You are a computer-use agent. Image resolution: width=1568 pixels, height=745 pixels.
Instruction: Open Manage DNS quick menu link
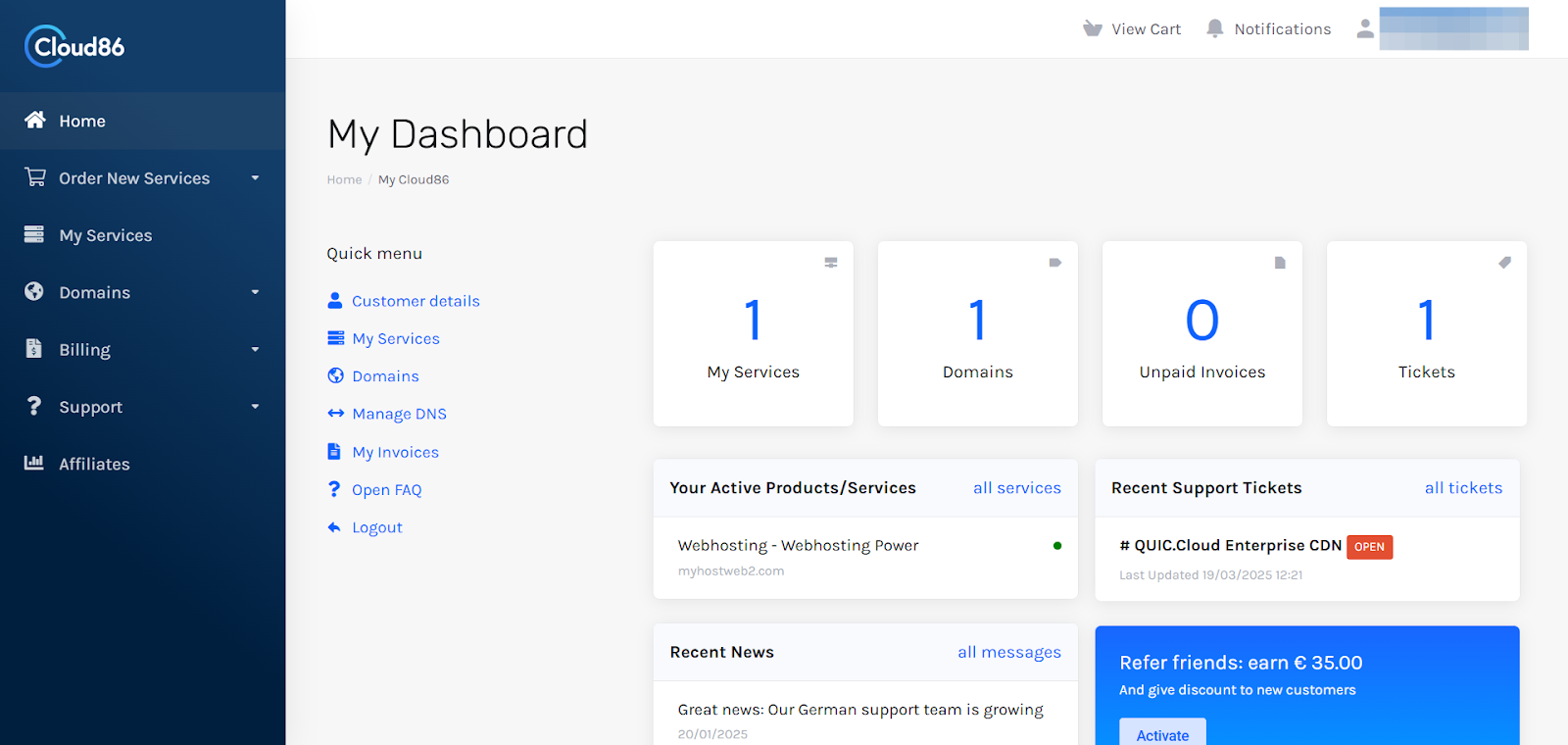[399, 414]
